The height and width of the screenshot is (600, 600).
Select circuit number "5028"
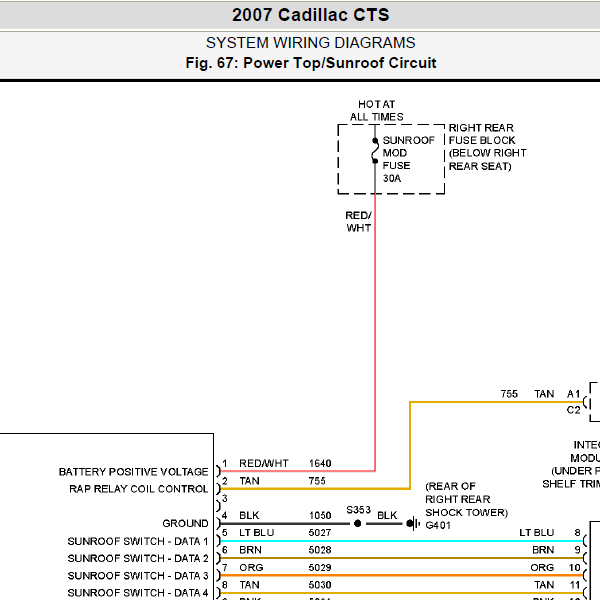tap(320, 550)
